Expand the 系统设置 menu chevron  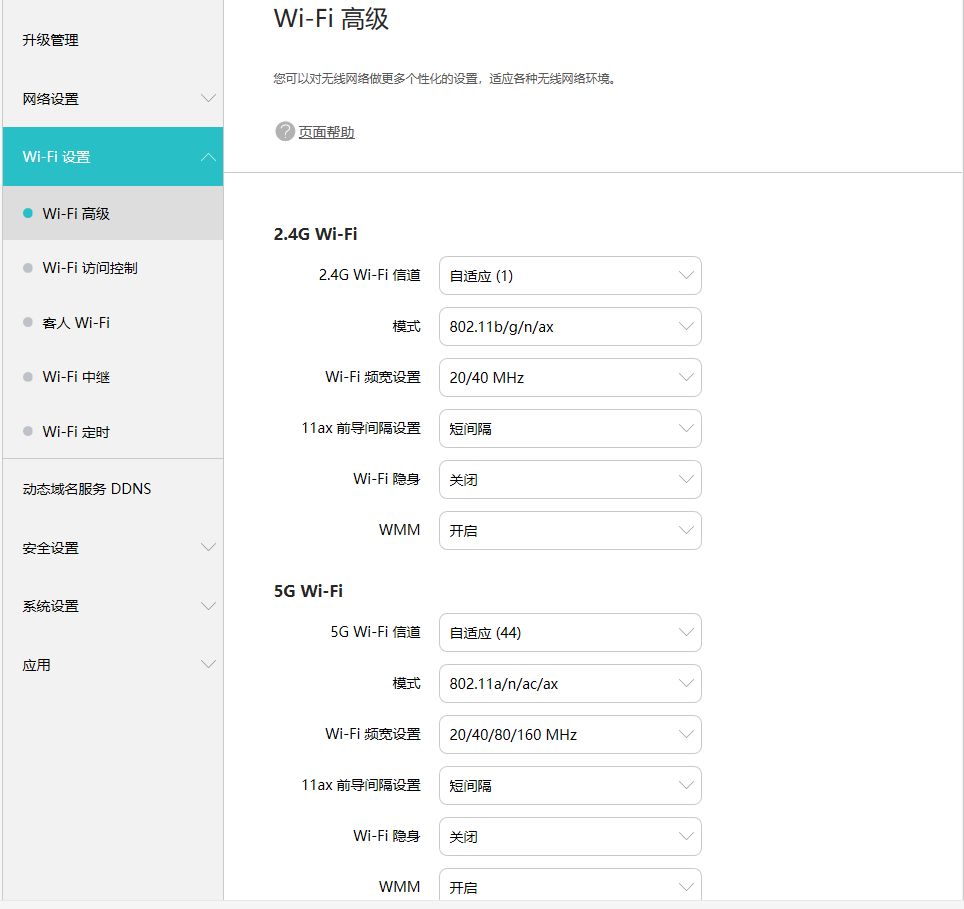pos(208,606)
